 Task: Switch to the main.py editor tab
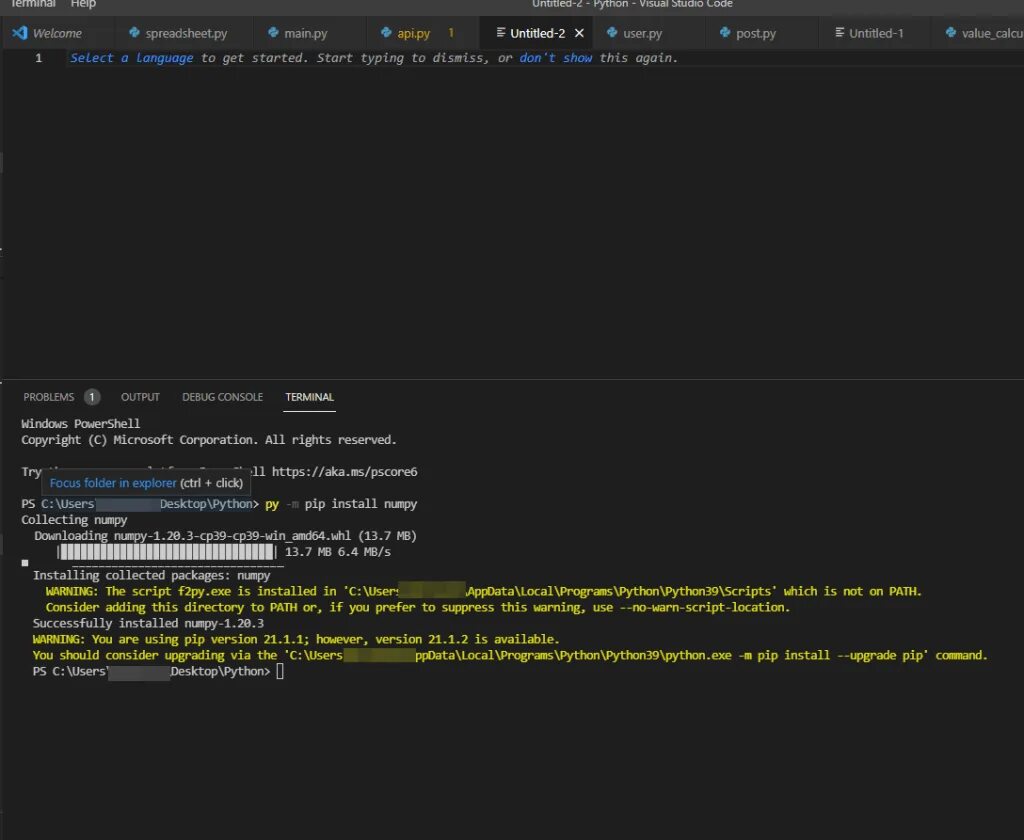click(305, 33)
